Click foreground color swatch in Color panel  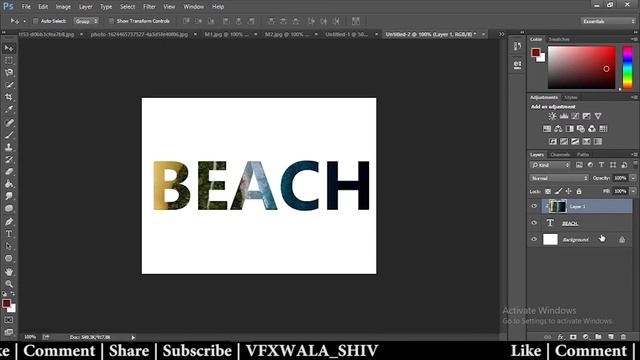[x=535, y=52]
